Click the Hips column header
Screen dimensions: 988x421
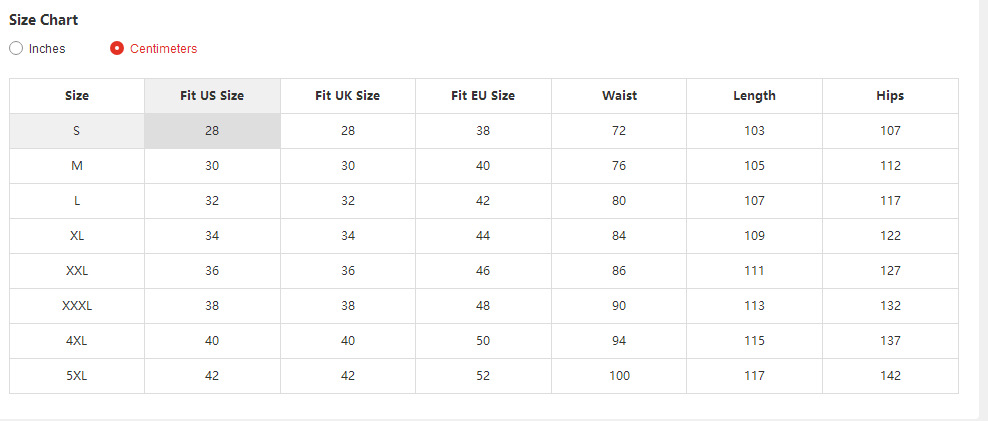pyautogui.click(x=890, y=96)
